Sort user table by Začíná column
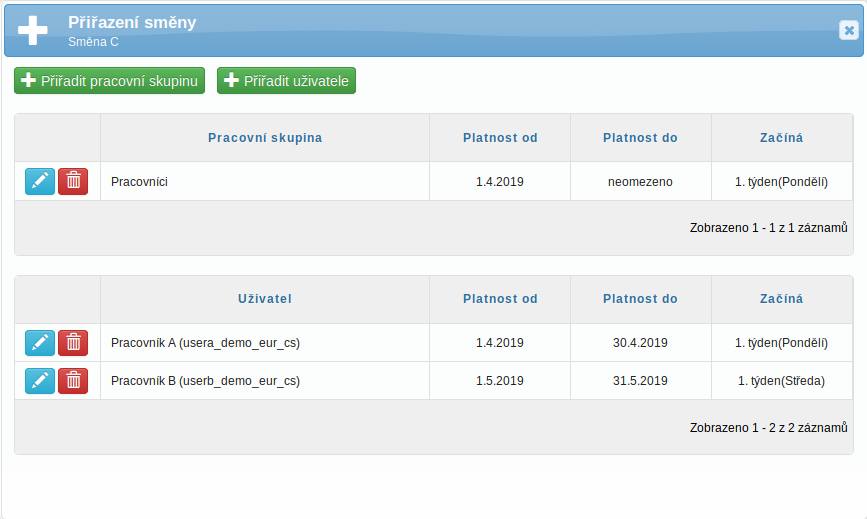Screen dimensions: 867x519 (781, 298)
